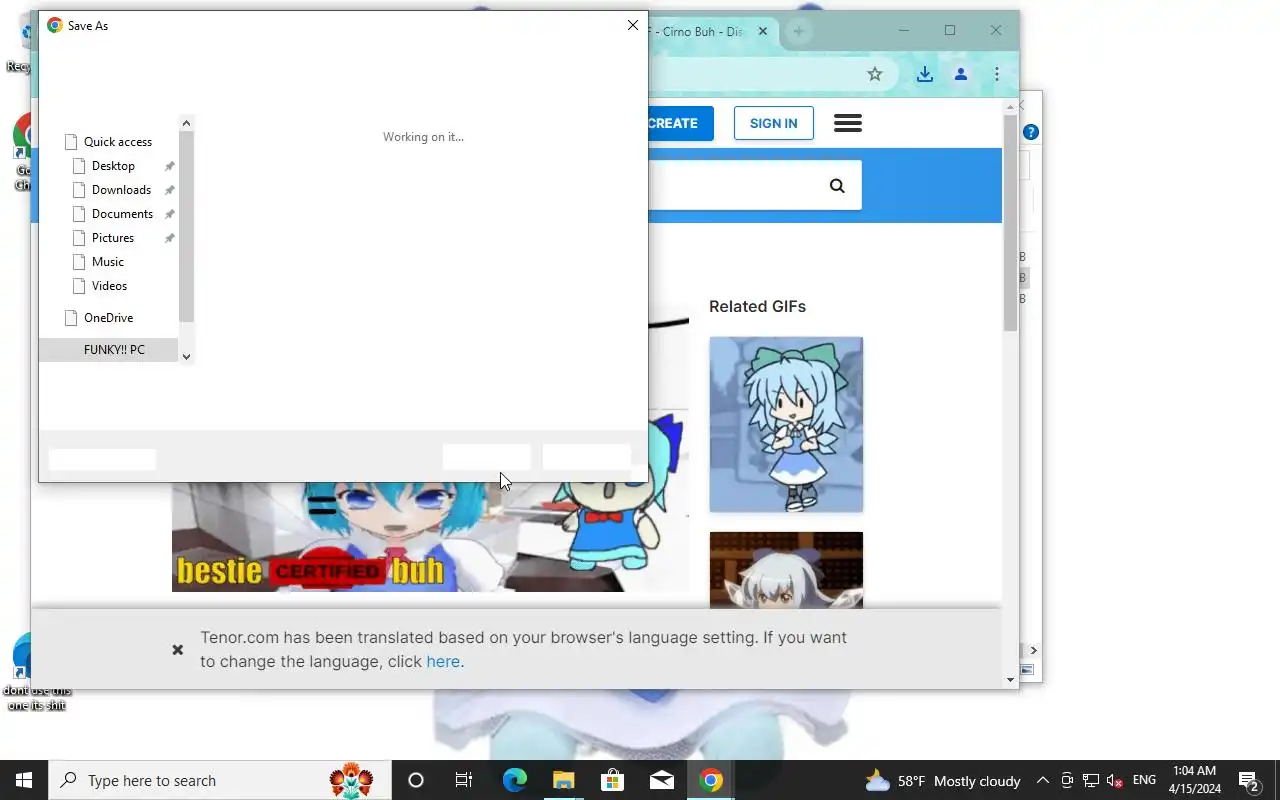Image resolution: width=1280 pixels, height=800 pixels.
Task: Open Chrome downloads icon
Action: coord(925,74)
